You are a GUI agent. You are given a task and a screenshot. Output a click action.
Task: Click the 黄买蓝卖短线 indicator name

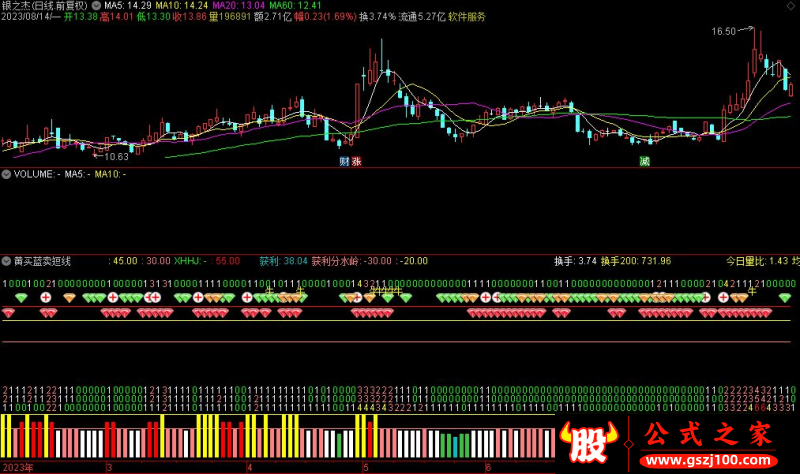(x=42, y=261)
